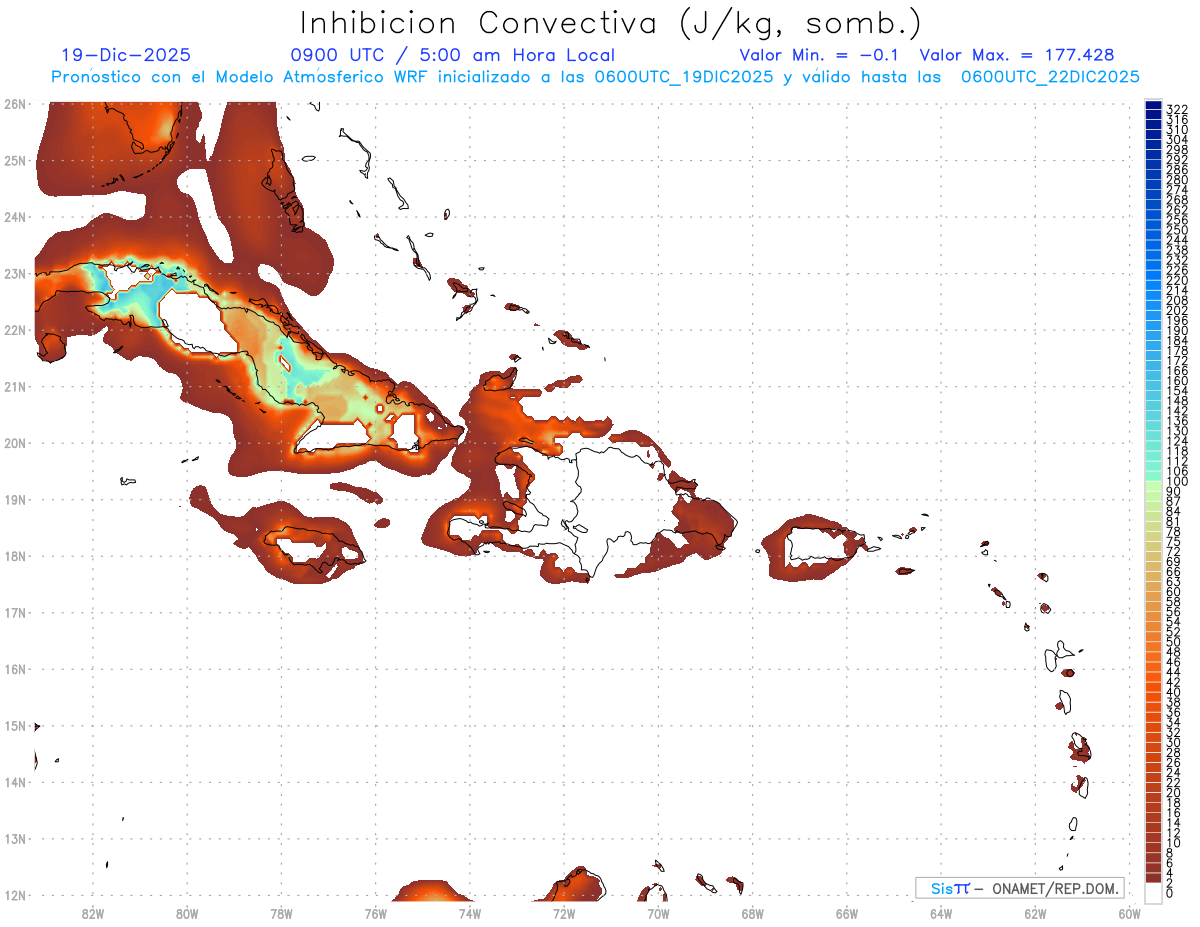Viewport: 1200px width, 927px height.
Task: Click the 82W longitude label
Action: 93,913
